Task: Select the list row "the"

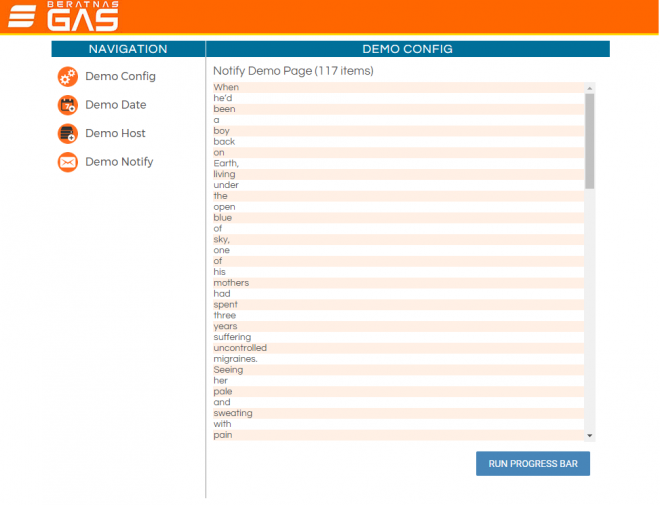Action: pos(399,196)
